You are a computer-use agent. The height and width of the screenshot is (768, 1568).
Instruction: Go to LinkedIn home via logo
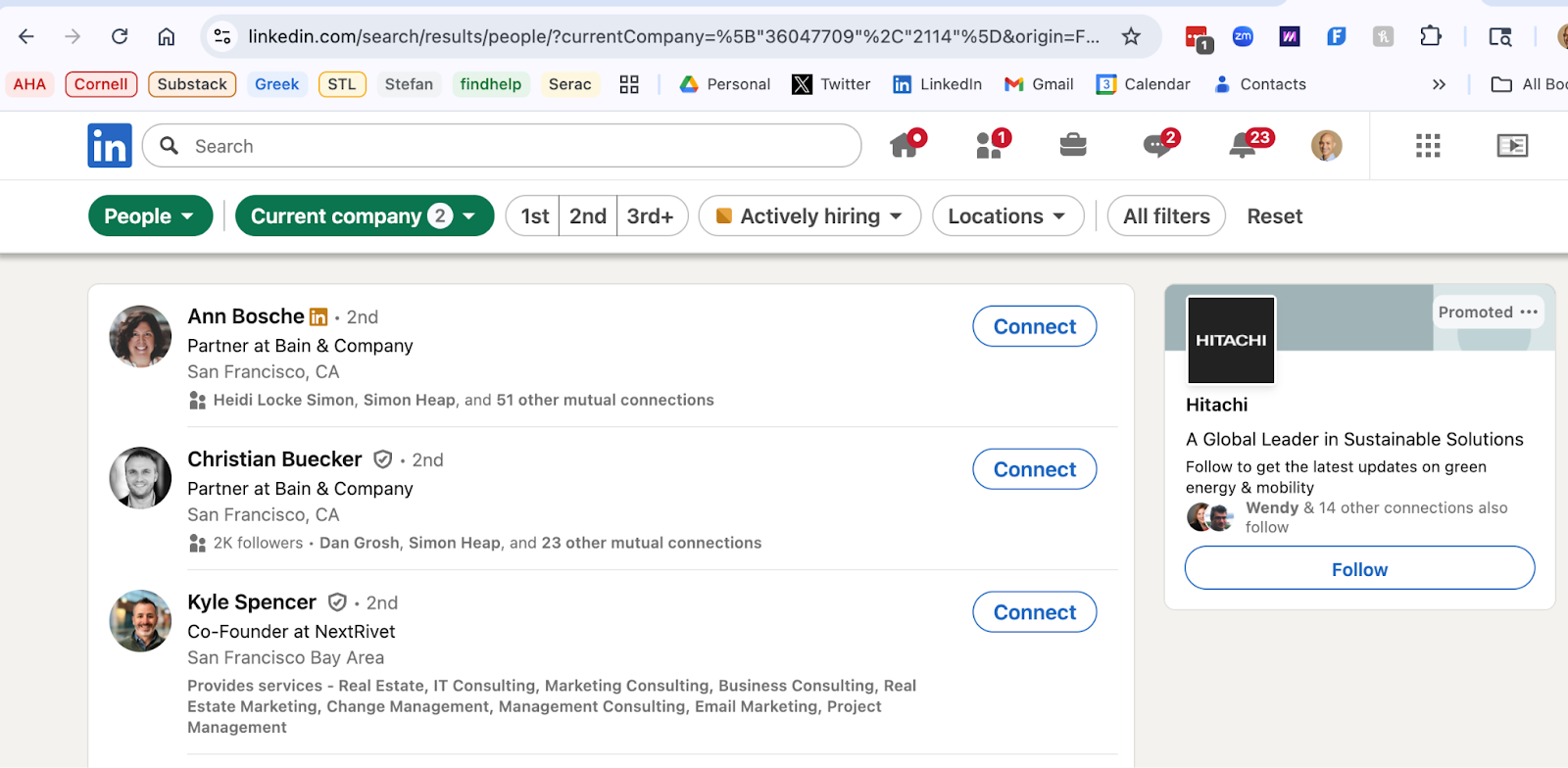pos(110,146)
